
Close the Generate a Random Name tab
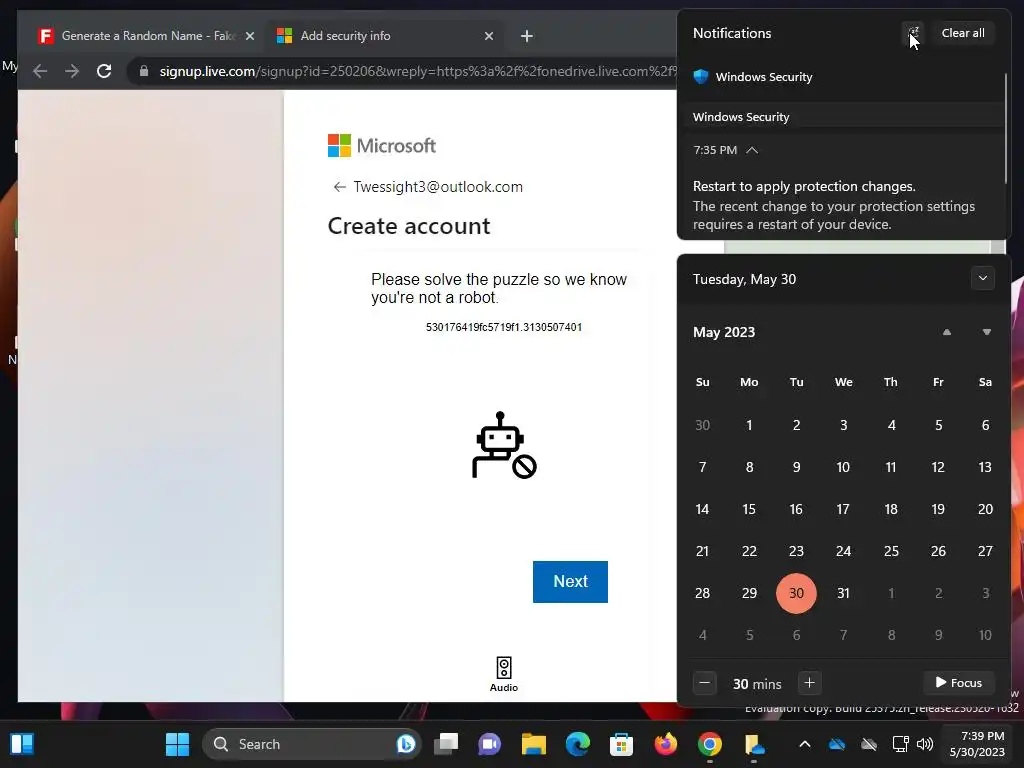[249, 36]
